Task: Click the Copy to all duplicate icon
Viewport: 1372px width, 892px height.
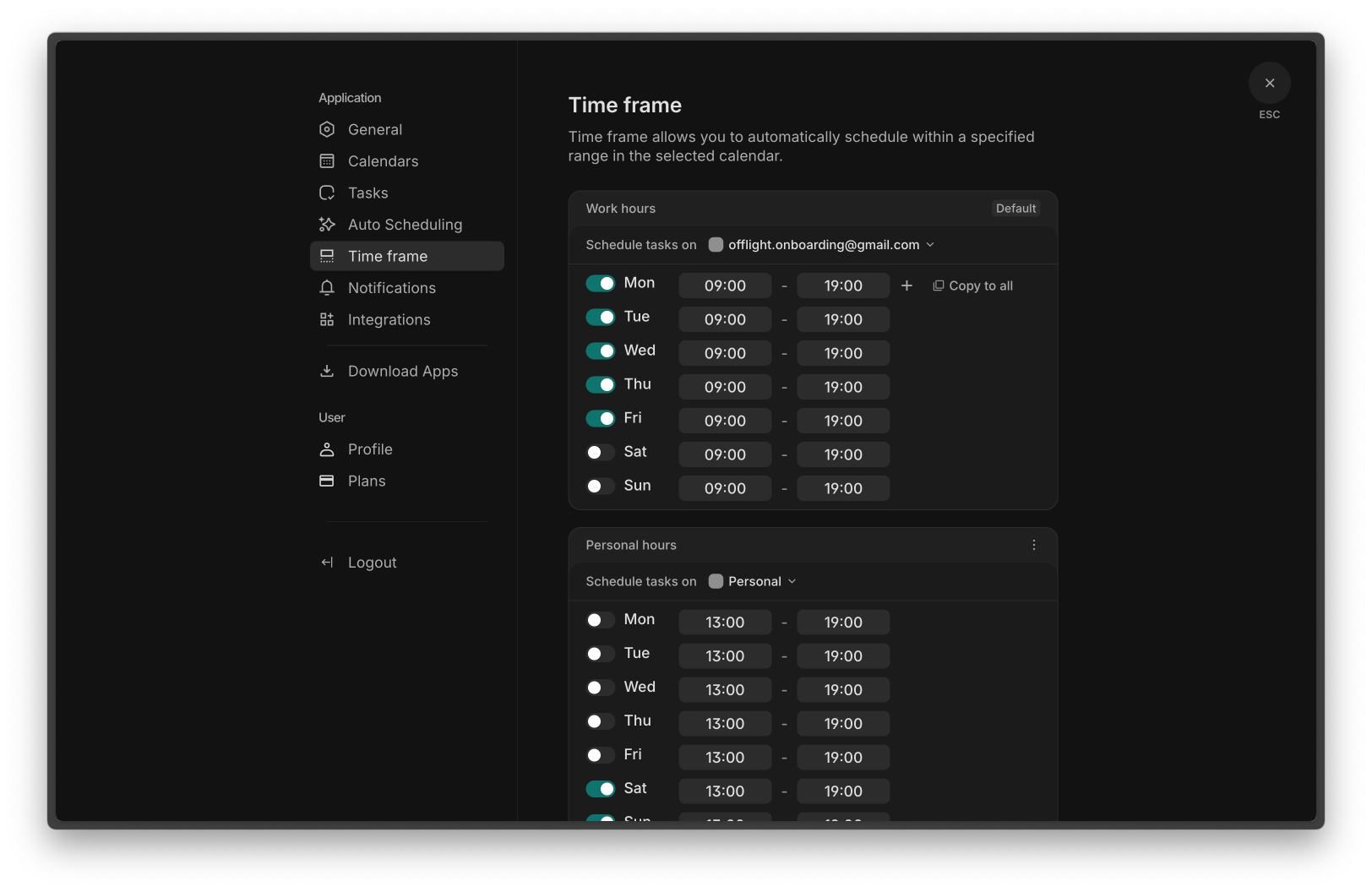Action: pyautogui.click(x=938, y=286)
